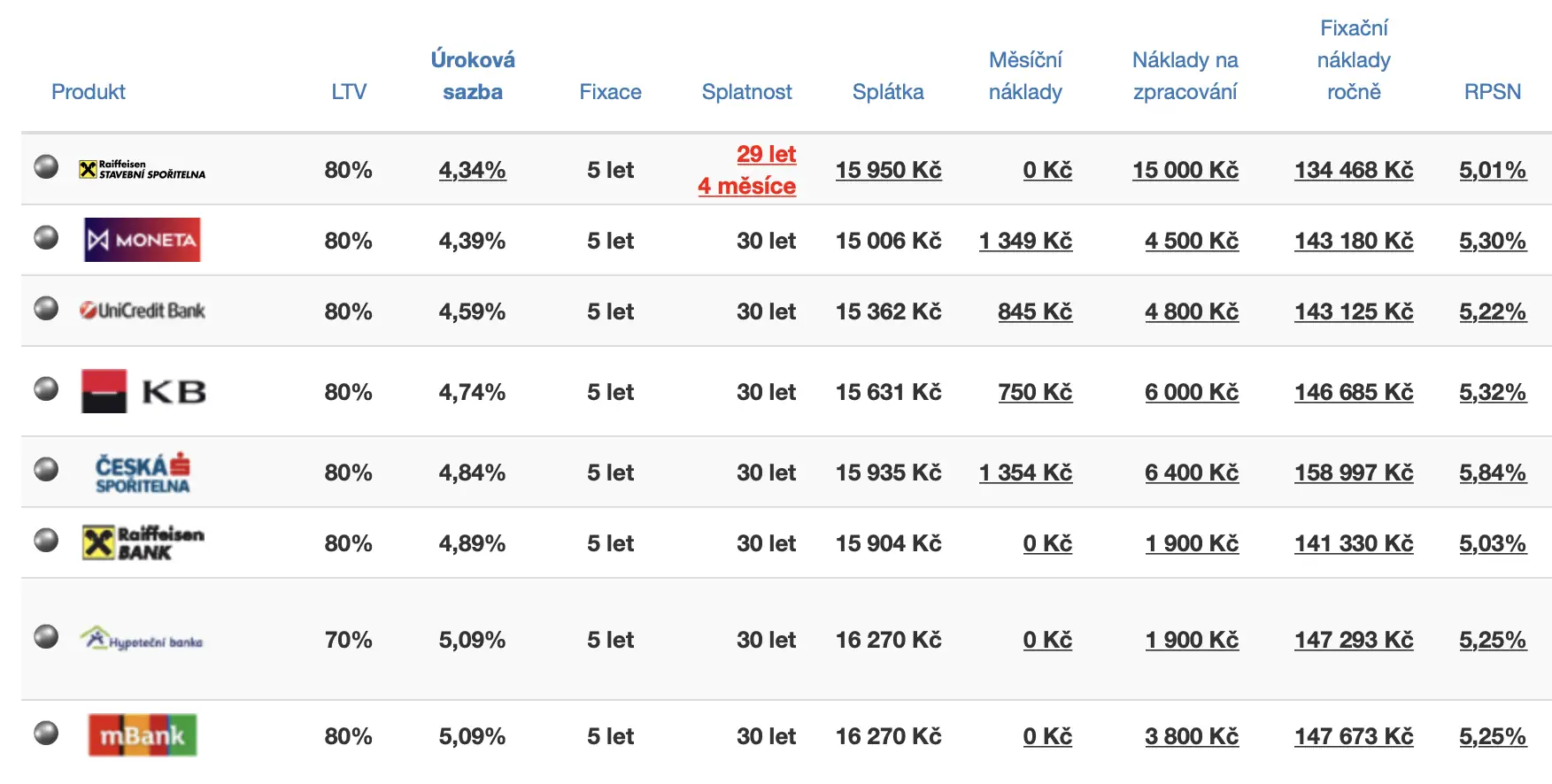Image resolution: width=1552 pixels, height=784 pixels.
Task: Open the 4,34% interest rate link
Action: (x=472, y=170)
